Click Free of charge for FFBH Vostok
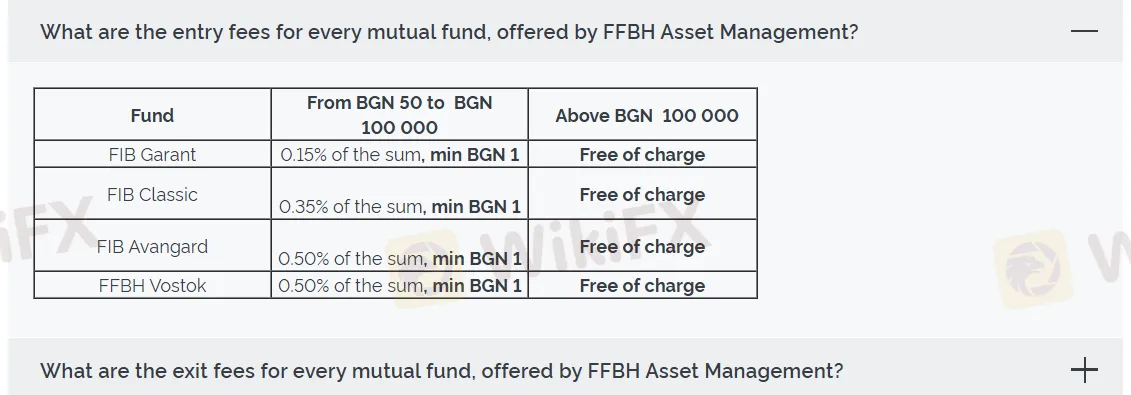1131x395 pixels. pyautogui.click(x=642, y=285)
